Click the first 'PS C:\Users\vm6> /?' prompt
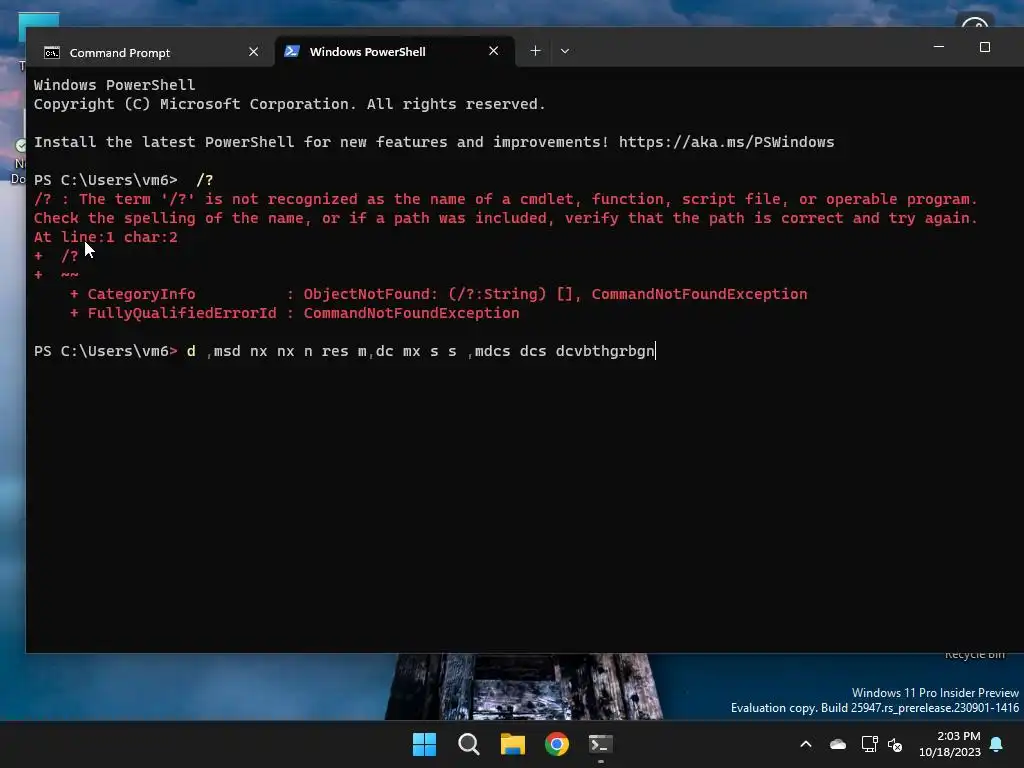 (123, 180)
